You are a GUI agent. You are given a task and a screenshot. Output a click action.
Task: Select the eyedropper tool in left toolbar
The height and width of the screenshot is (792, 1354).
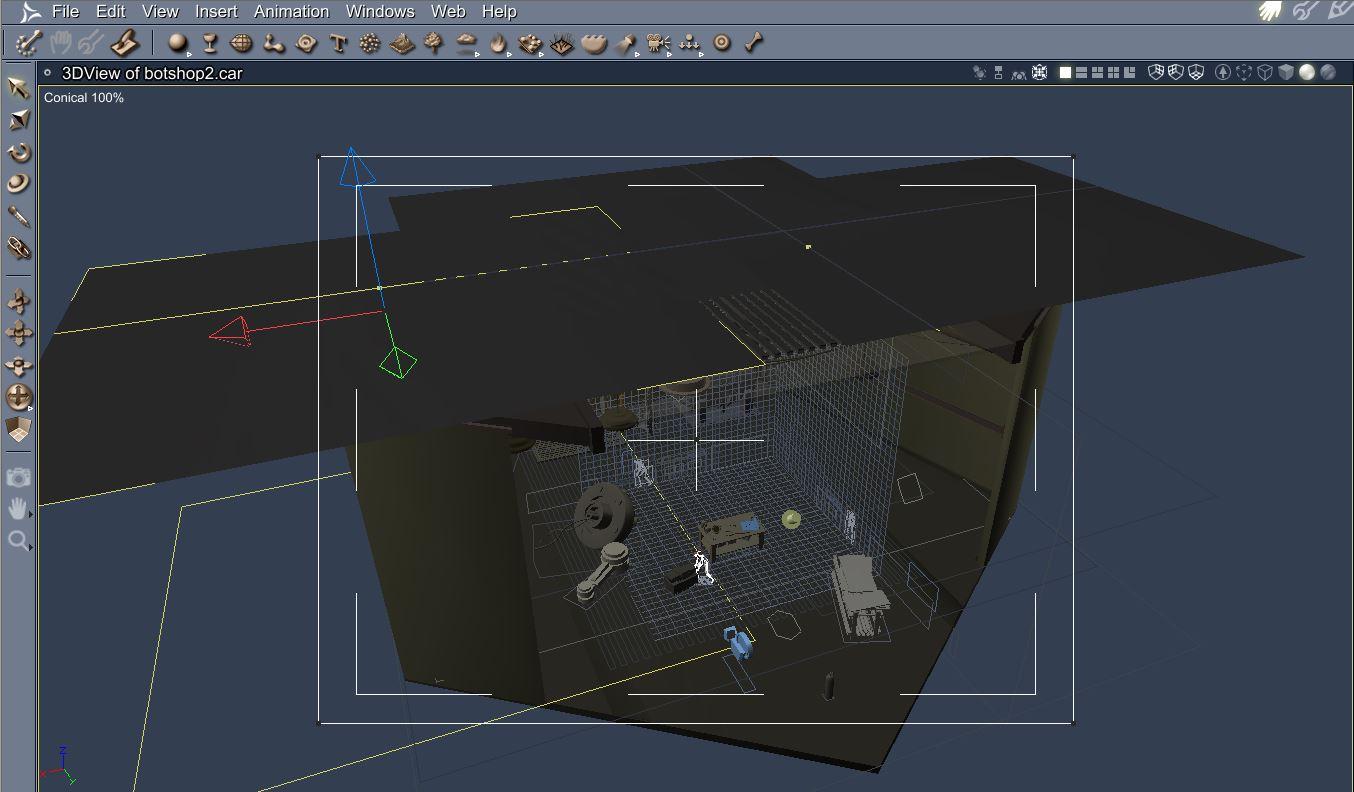coord(18,216)
